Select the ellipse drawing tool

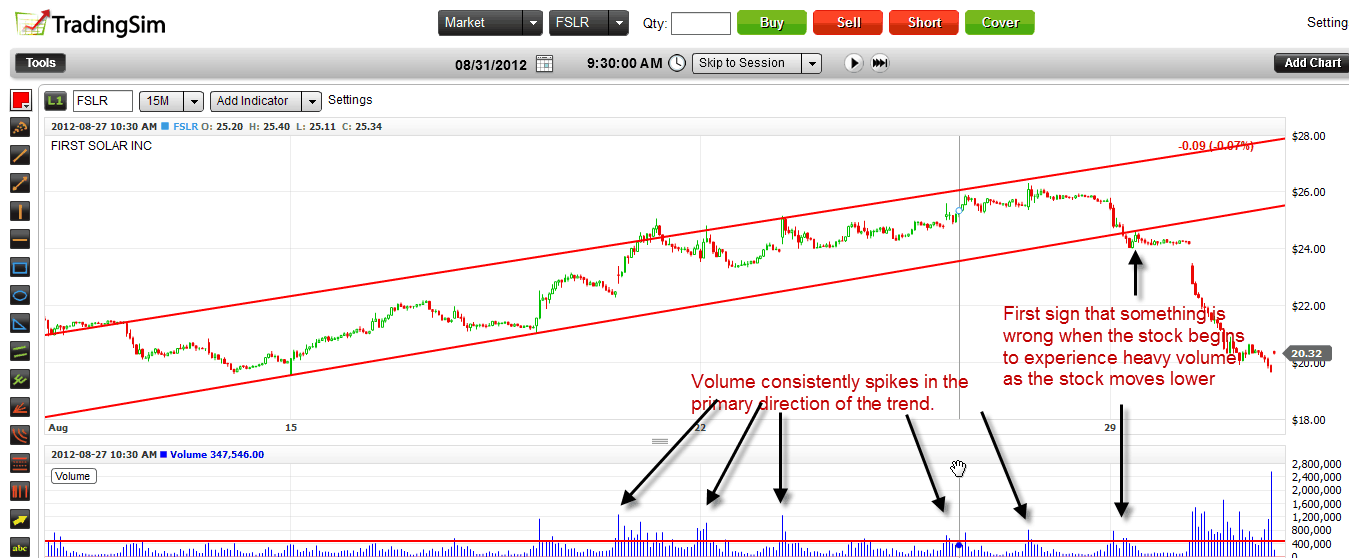coord(20,295)
